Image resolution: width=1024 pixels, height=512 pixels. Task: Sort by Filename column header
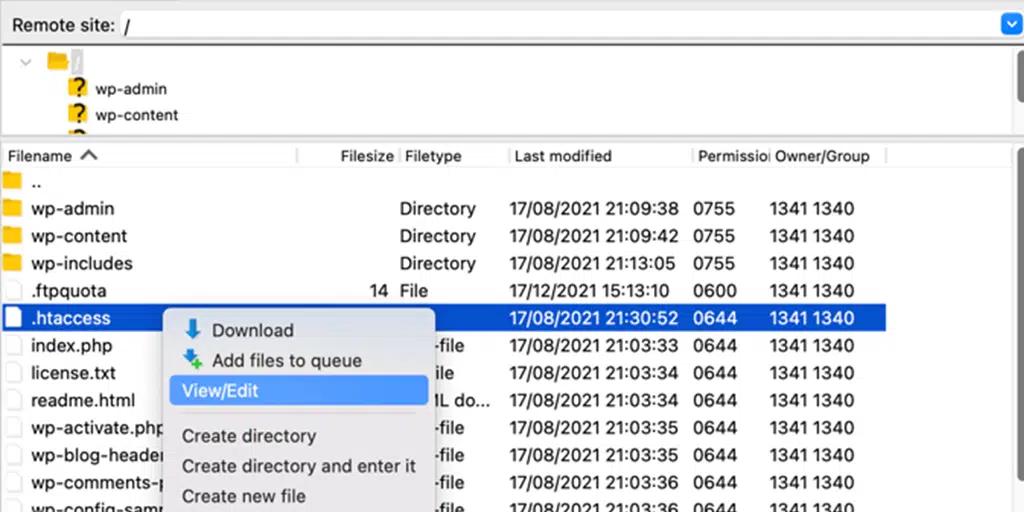point(40,156)
